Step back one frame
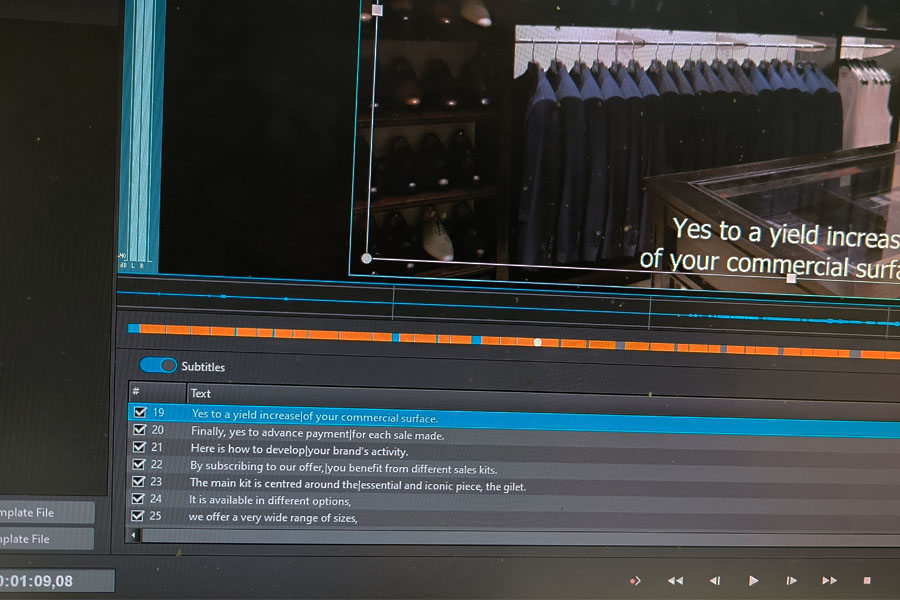Screen dimensions: 900x600 (715, 580)
